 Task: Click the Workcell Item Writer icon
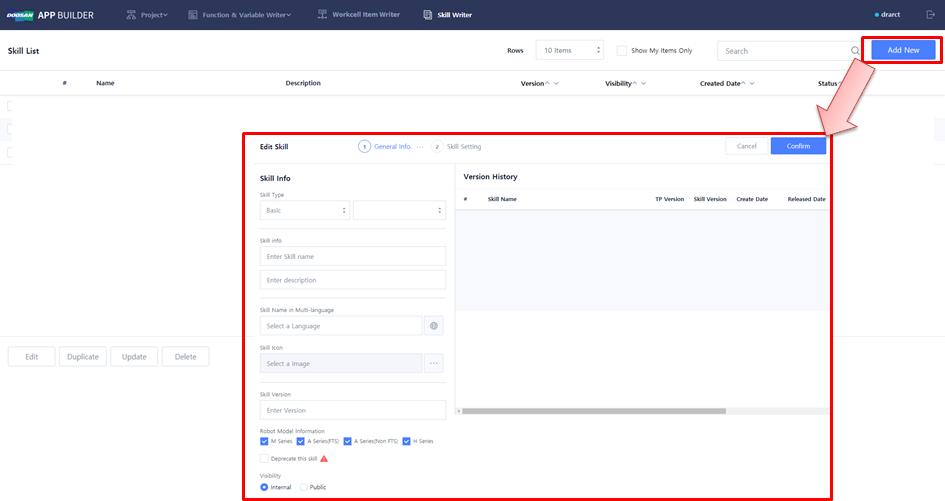pyautogui.click(x=322, y=15)
